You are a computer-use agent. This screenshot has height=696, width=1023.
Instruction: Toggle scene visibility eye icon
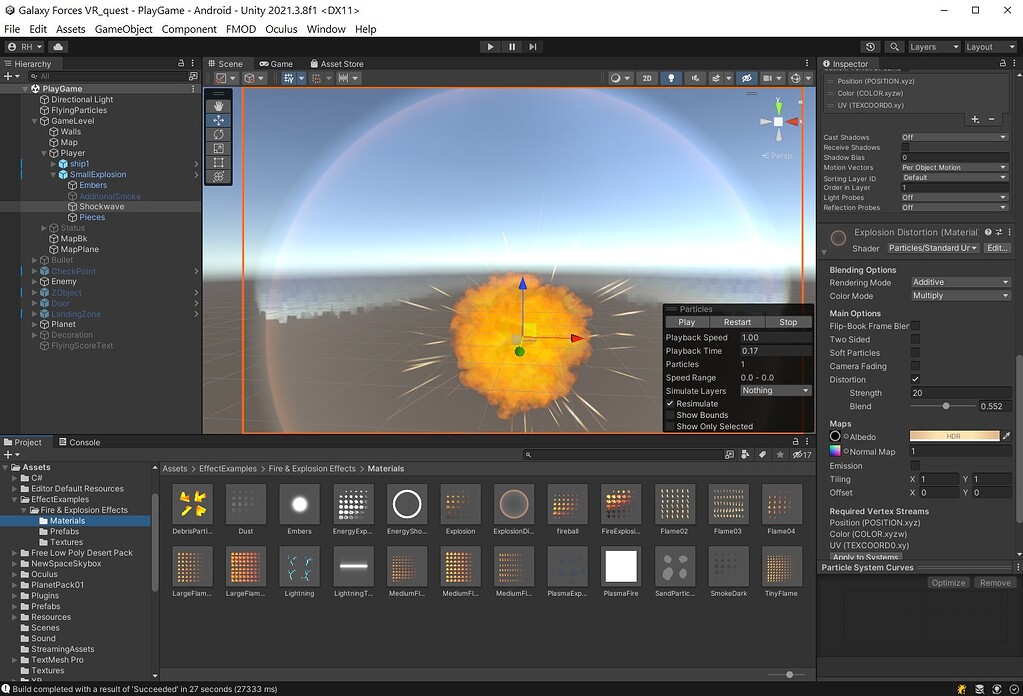(x=747, y=78)
